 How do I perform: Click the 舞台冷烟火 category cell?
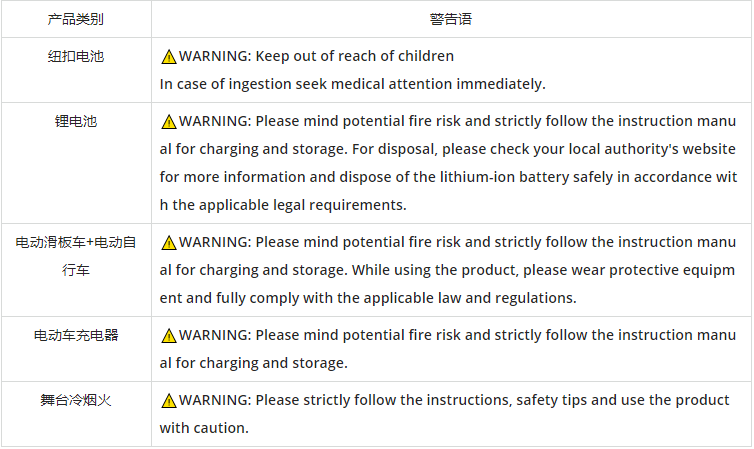[x=76, y=414]
